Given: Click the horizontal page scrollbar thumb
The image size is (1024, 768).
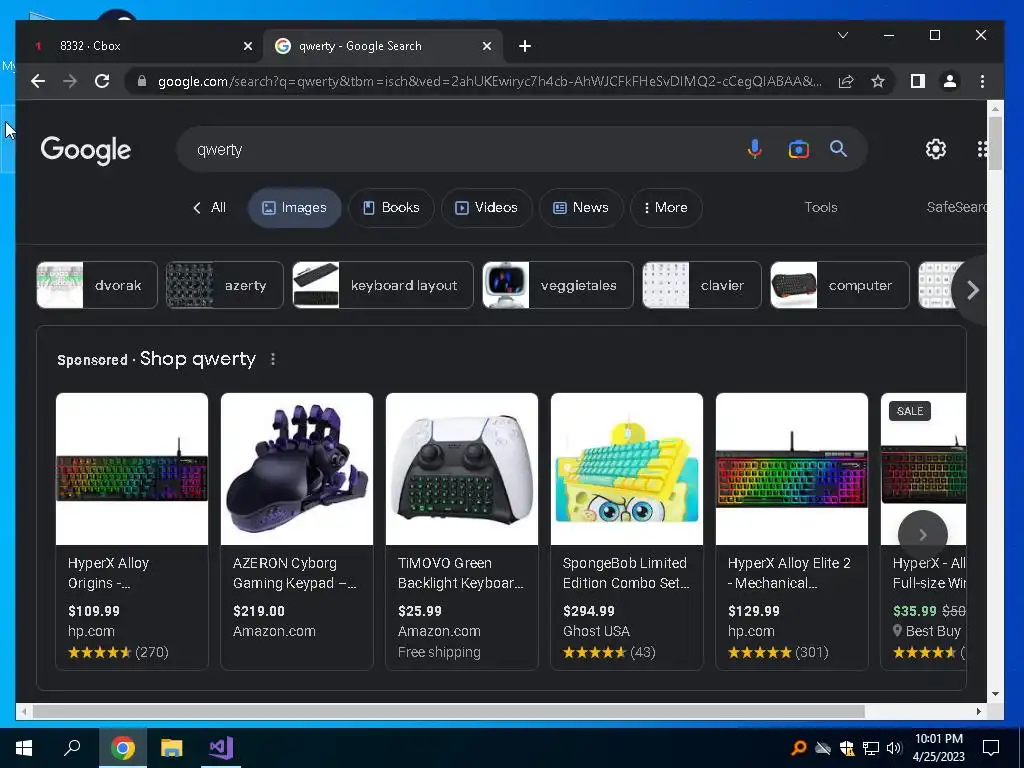Looking at the screenshot, I should pyautogui.click(x=449, y=711).
